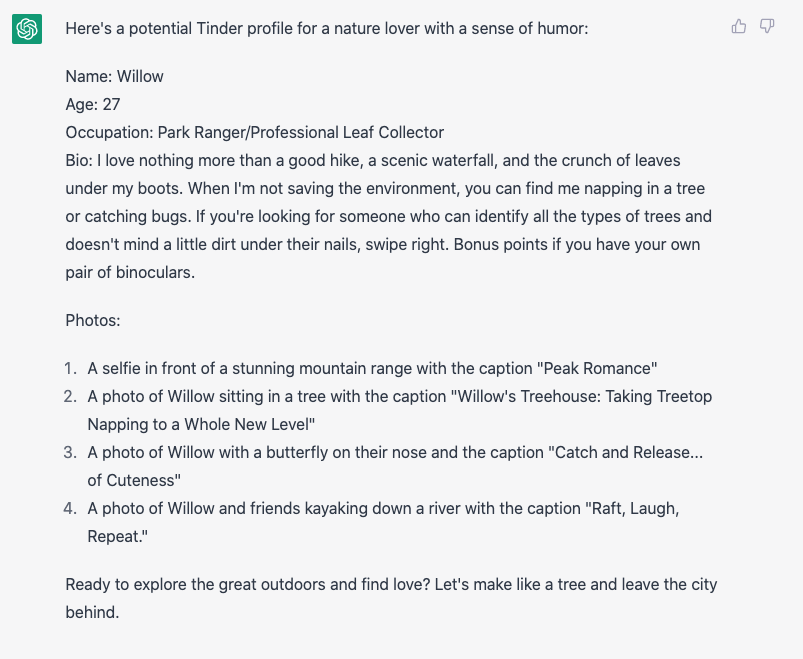
Task: Click the intro line about Tinder profile
Action: [327, 29]
